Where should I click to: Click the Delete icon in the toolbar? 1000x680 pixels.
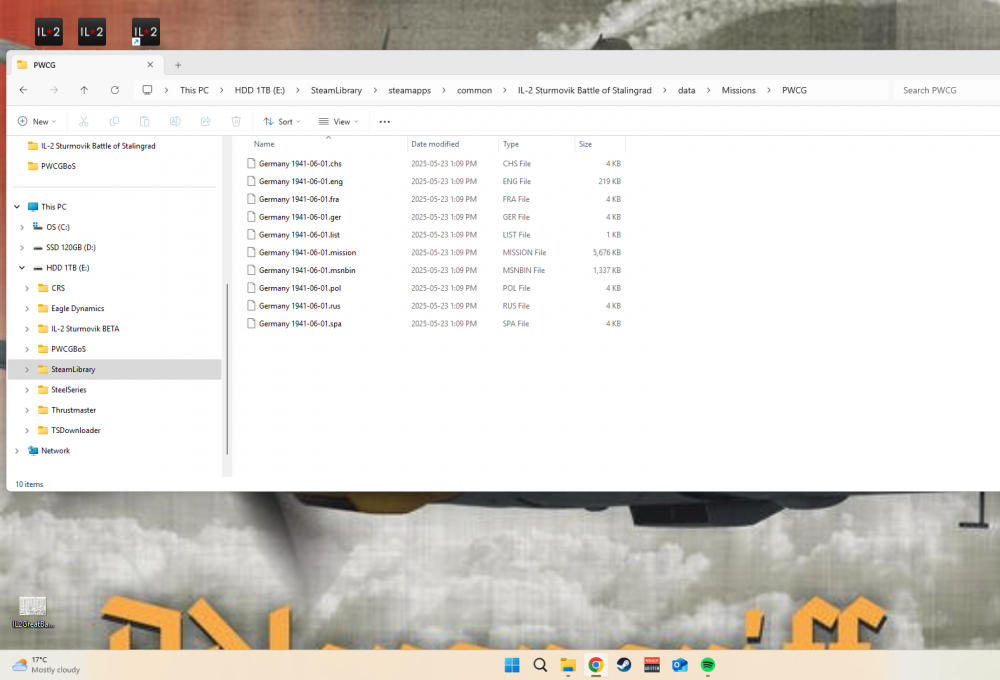(x=235, y=121)
